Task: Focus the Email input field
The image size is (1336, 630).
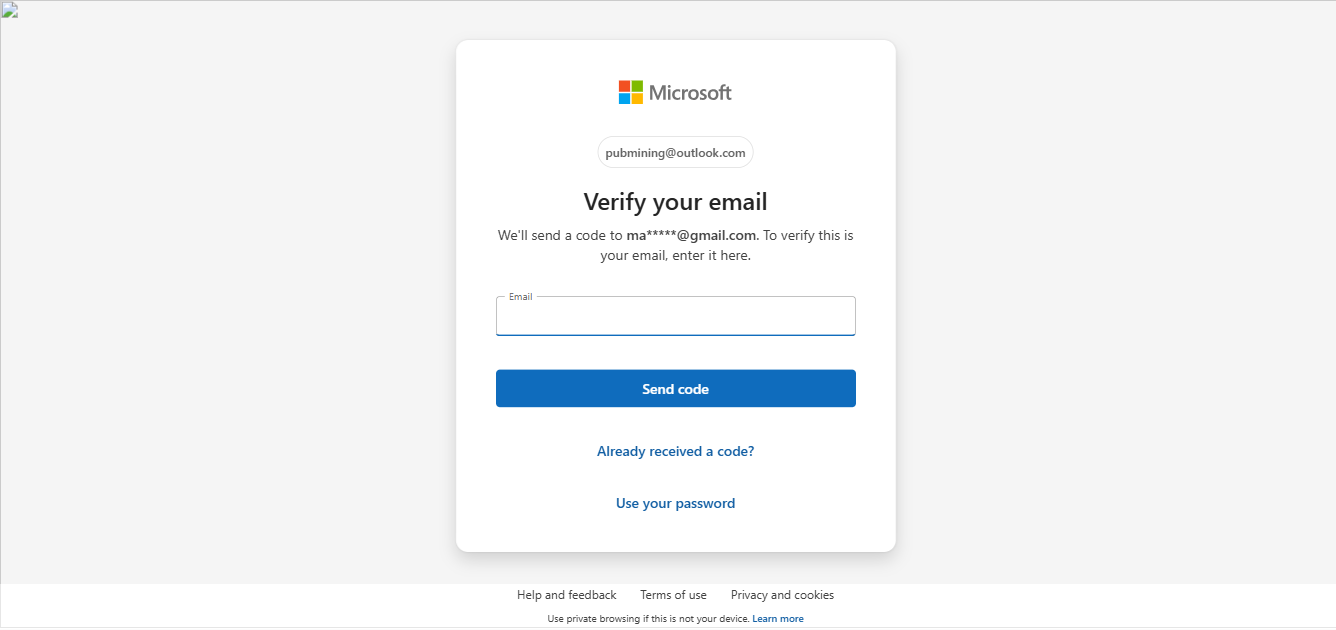Action: (675, 319)
